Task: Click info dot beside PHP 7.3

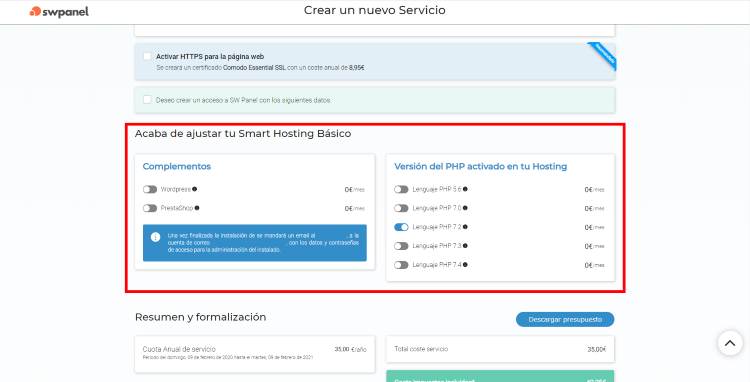Action: (465, 245)
